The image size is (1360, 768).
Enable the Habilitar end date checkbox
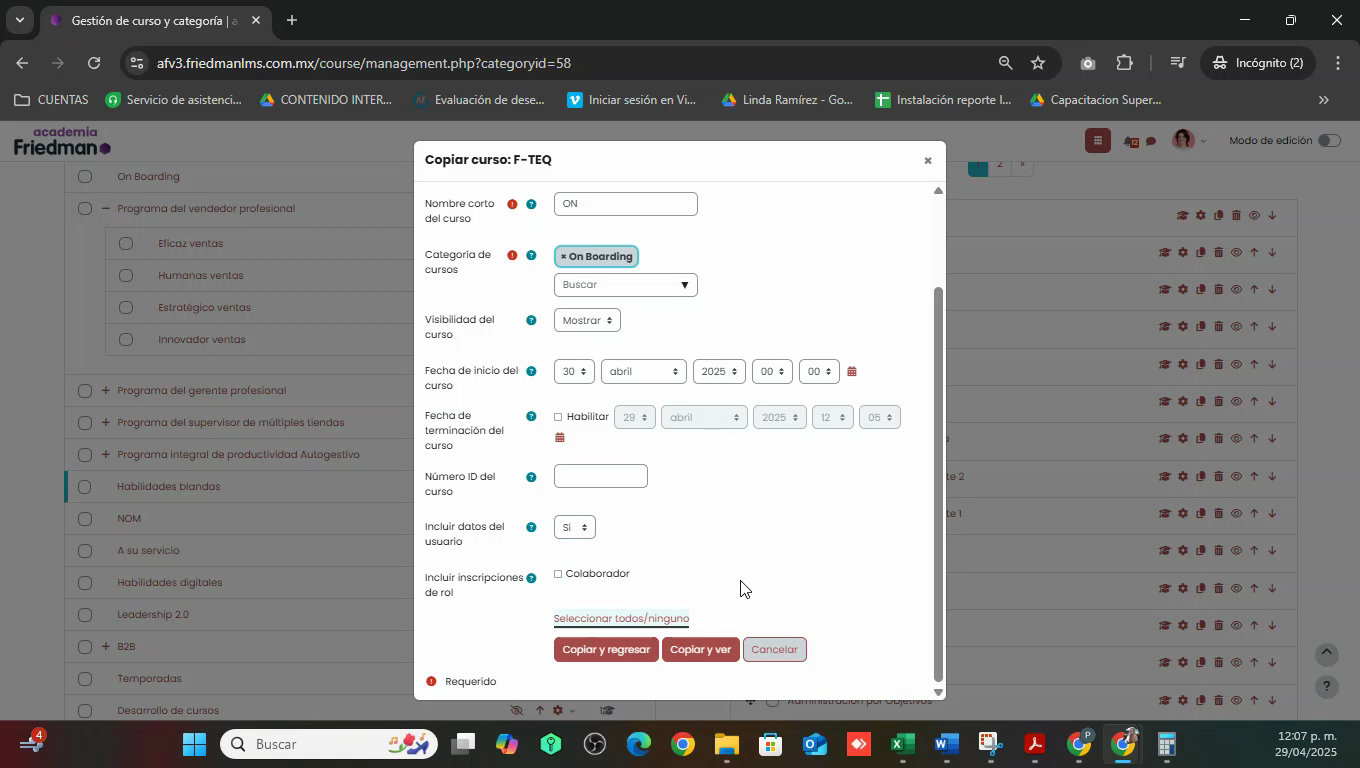click(x=558, y=417)
